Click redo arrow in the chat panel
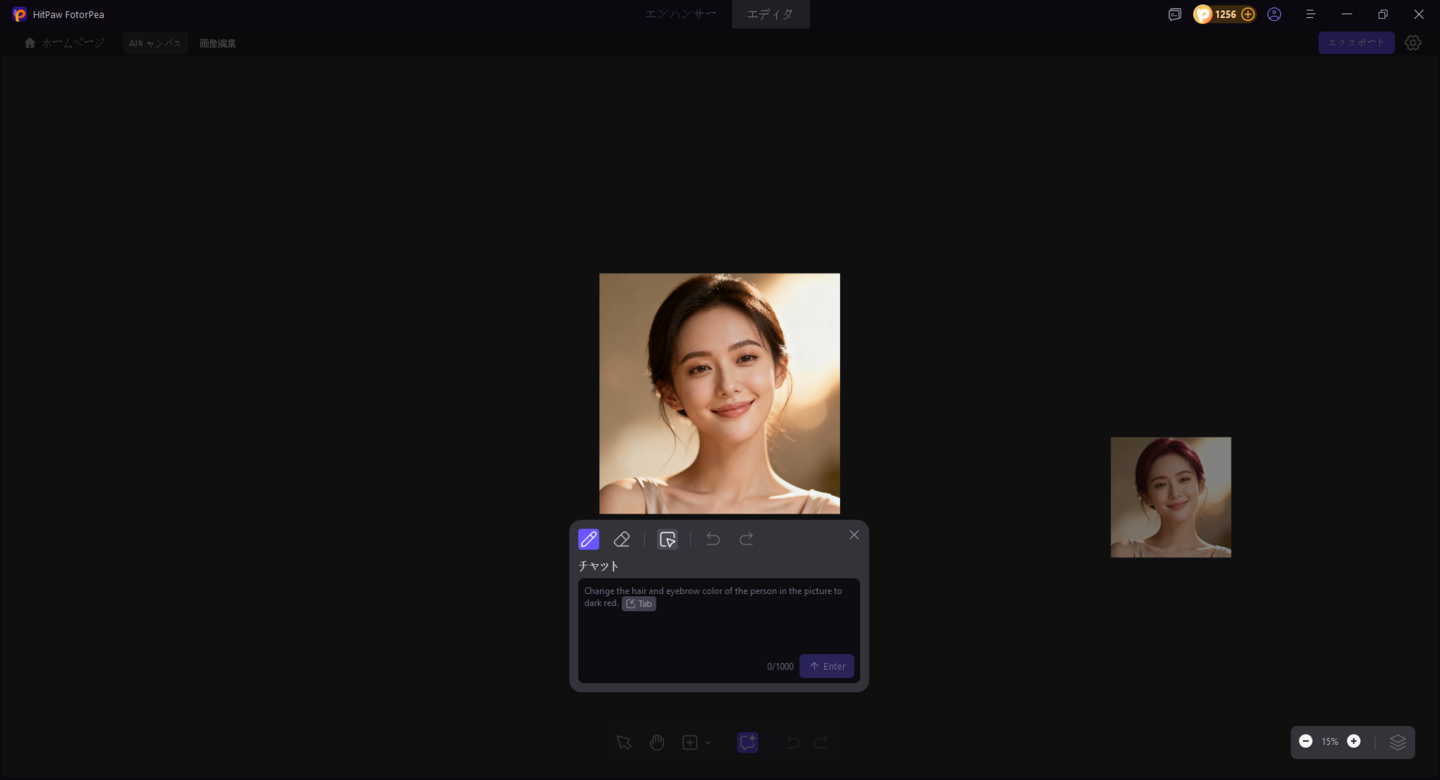1440x780 pixels. tap(746, 539)
